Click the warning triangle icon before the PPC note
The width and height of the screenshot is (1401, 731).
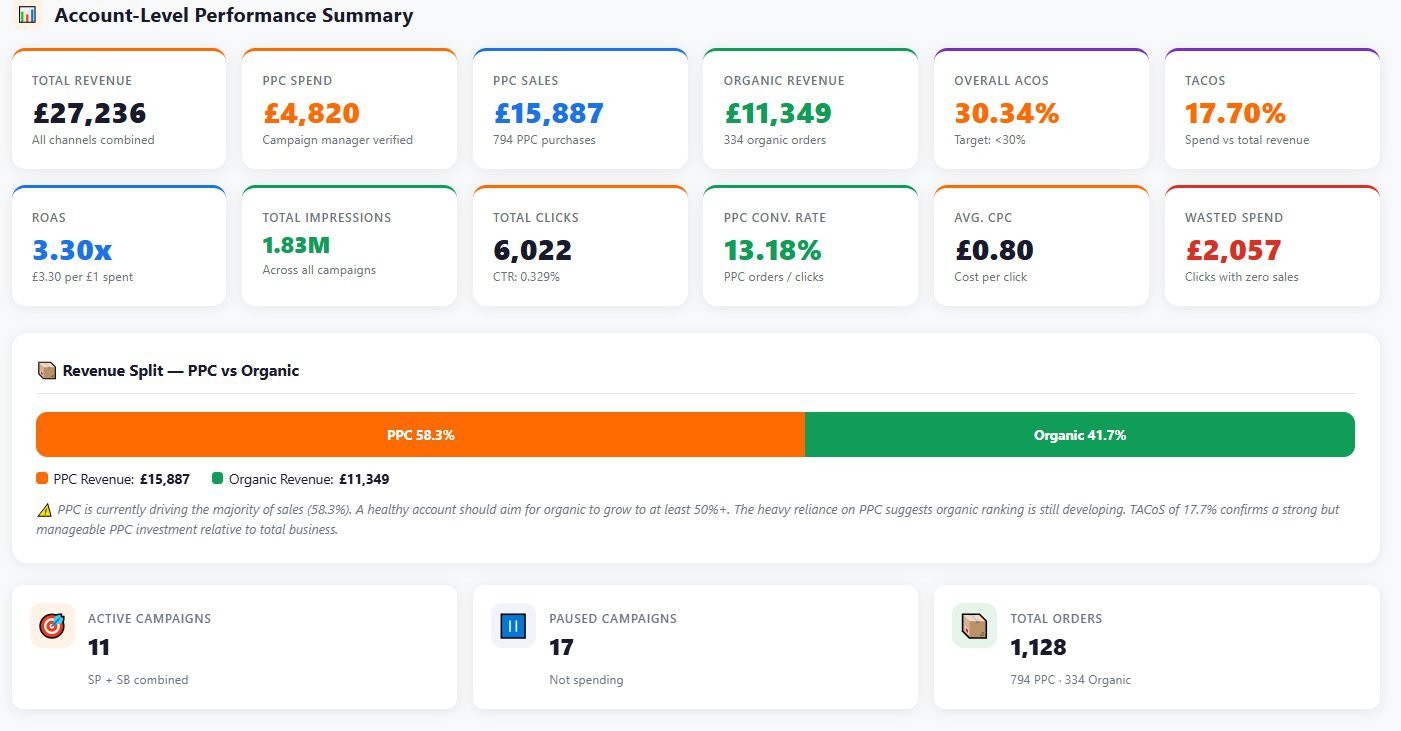(x=44, y=510)
